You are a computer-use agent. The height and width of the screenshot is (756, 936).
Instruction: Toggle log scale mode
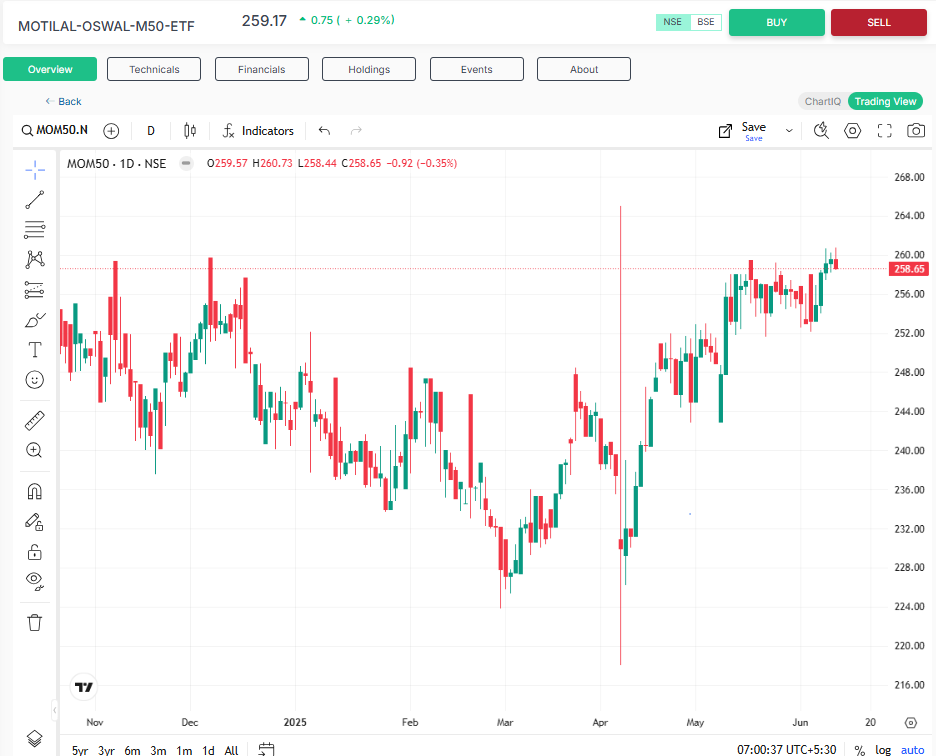(x=883, y=750)
